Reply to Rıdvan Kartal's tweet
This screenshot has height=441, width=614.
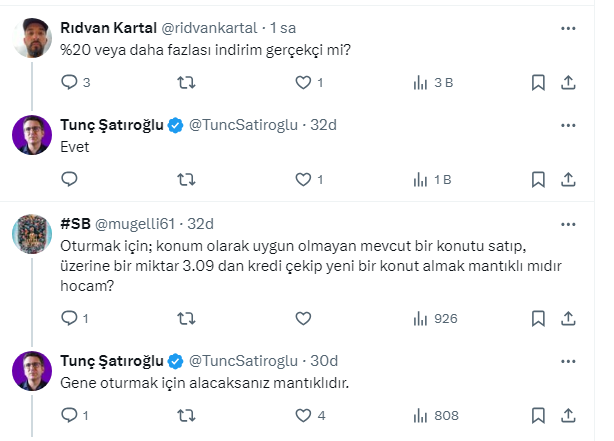[69, 83]
